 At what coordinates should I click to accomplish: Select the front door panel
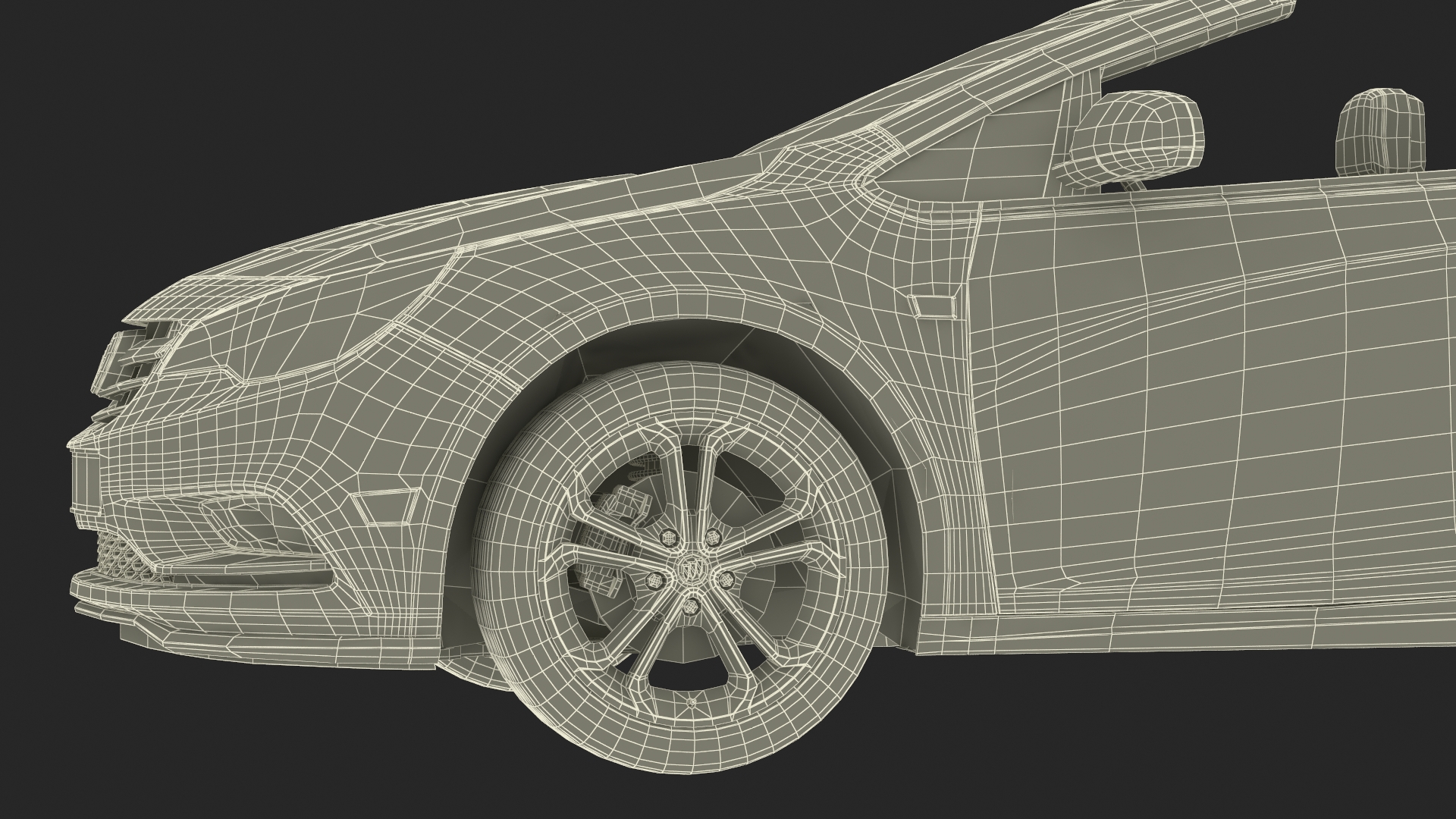point(1213,394)
